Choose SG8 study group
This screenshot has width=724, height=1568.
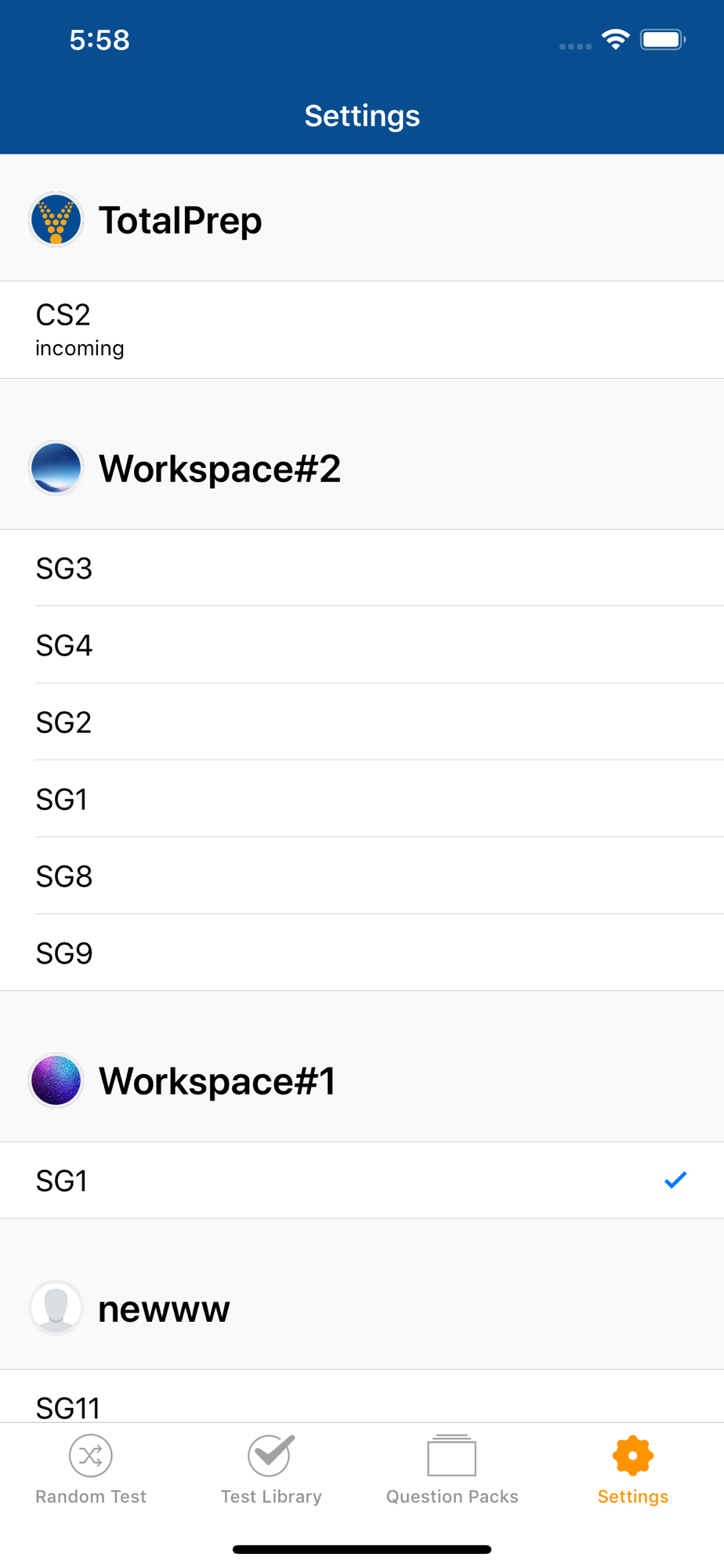pos(64,876)
